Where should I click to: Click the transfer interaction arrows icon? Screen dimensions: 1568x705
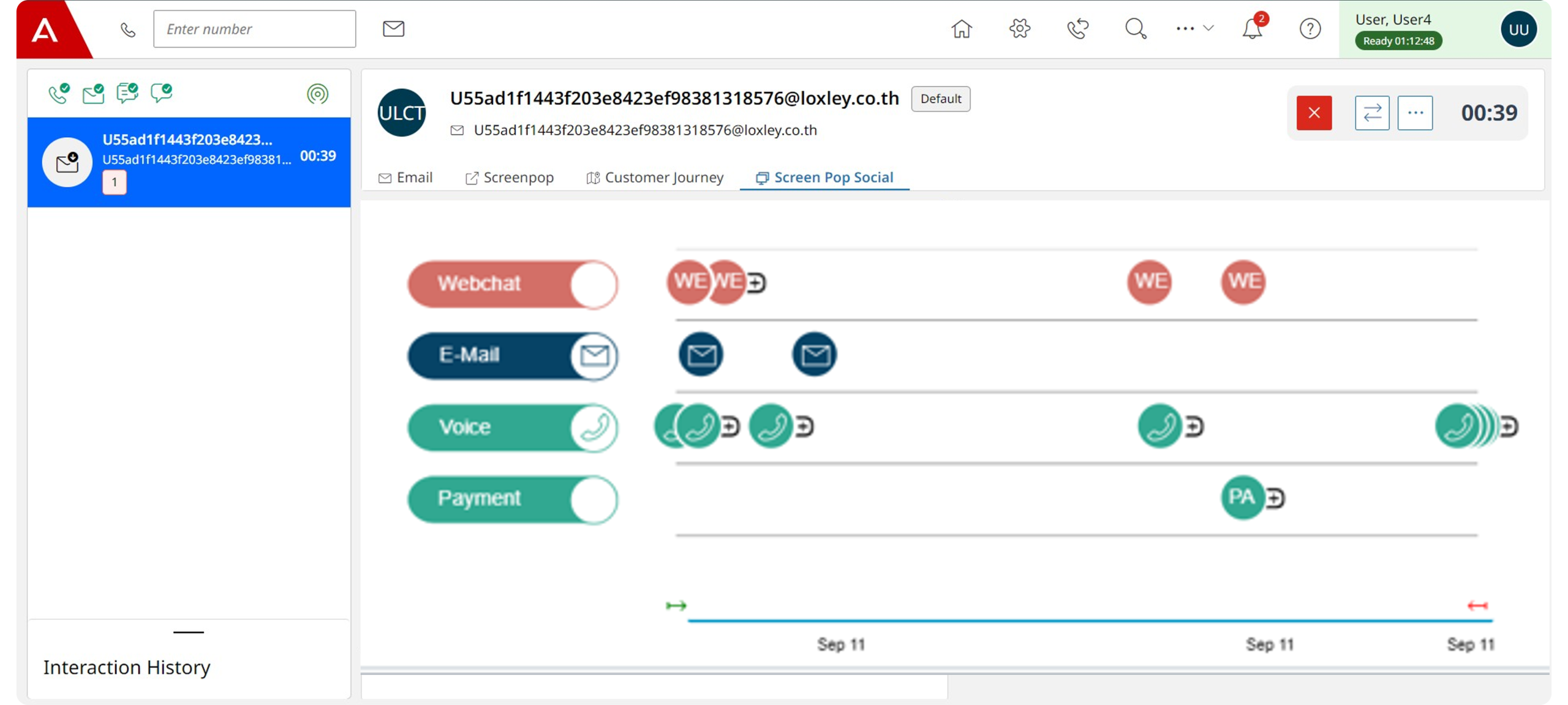pyautogui.click(x=1372, y=113)
